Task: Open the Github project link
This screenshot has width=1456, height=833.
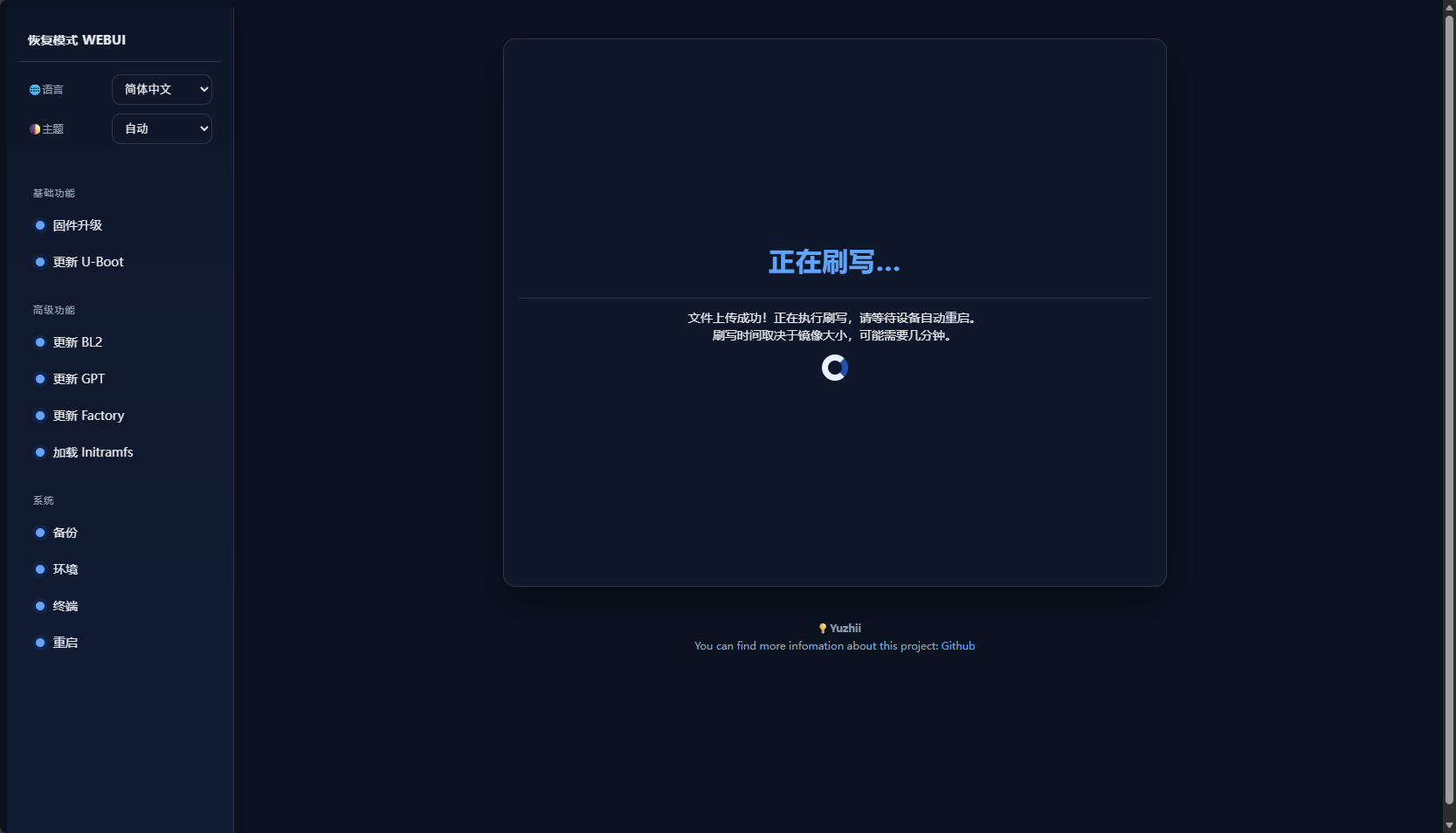Action: coord(957,646)
